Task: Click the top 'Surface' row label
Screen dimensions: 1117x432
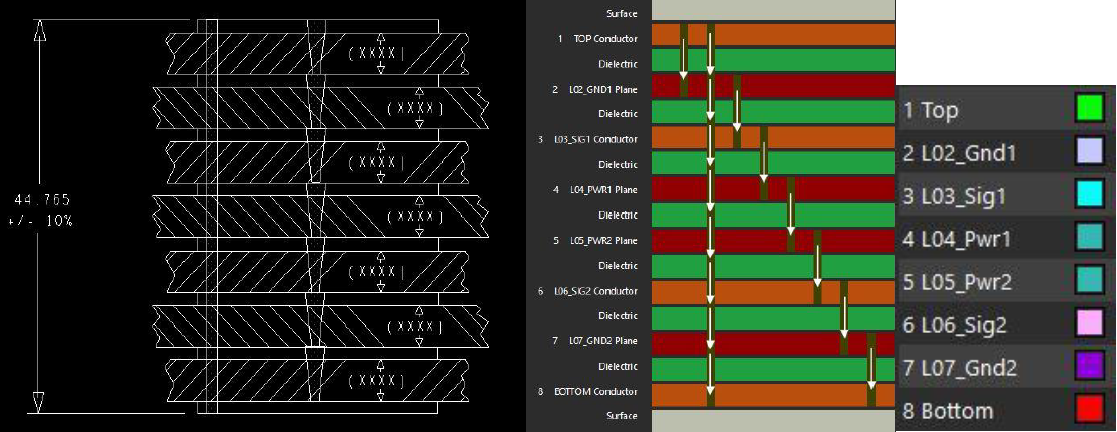Action: coord(622,14)
